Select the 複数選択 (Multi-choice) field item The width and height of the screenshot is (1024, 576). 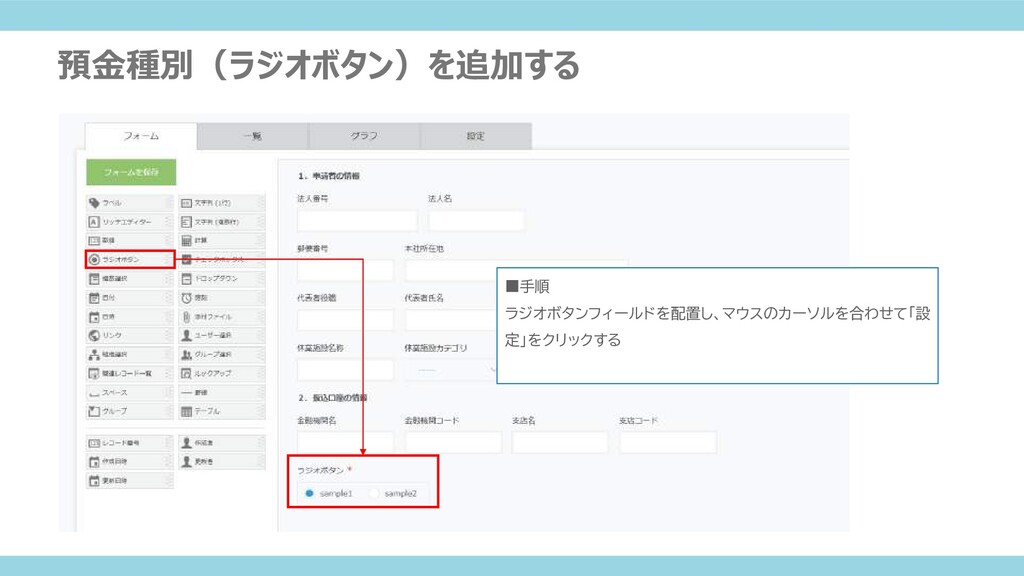130,279
